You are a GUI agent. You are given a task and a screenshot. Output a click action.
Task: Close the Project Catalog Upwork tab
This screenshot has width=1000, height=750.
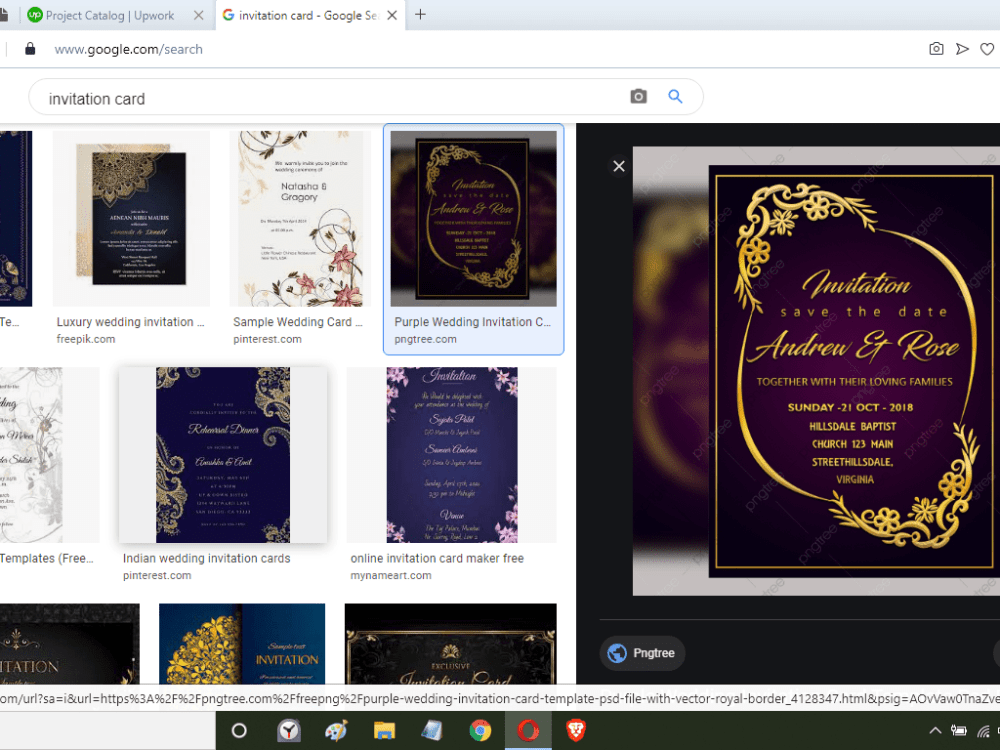(x=198, y=15)
